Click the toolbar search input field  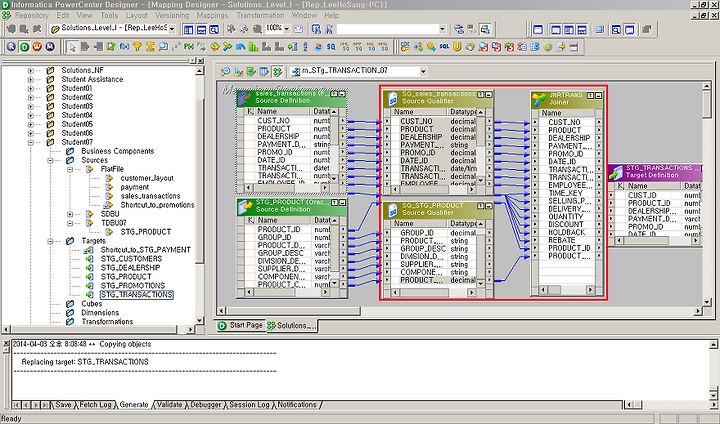[x=388, y=29]
